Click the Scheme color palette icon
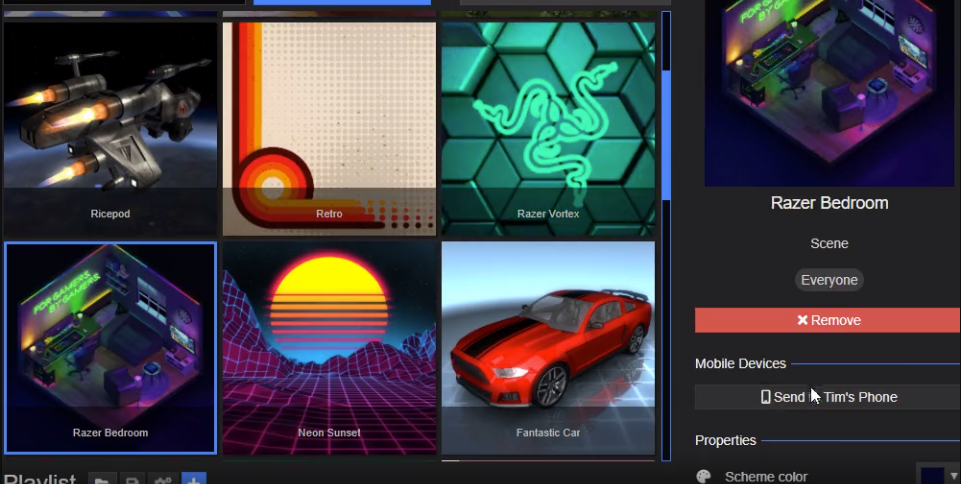Screen dimensions: 961x484 [704, 477]
